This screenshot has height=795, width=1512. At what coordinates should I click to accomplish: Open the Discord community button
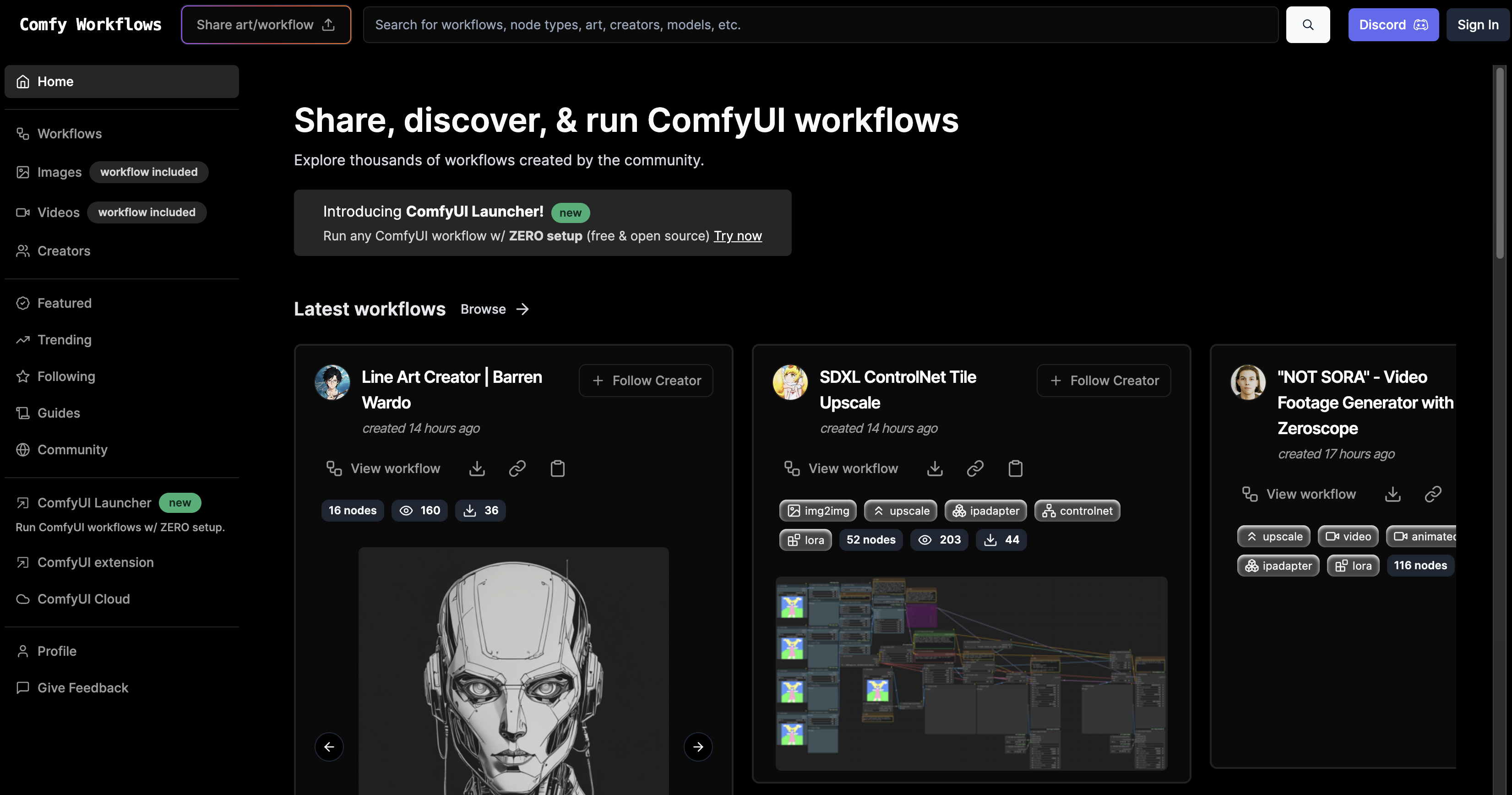click(1393, 25)
